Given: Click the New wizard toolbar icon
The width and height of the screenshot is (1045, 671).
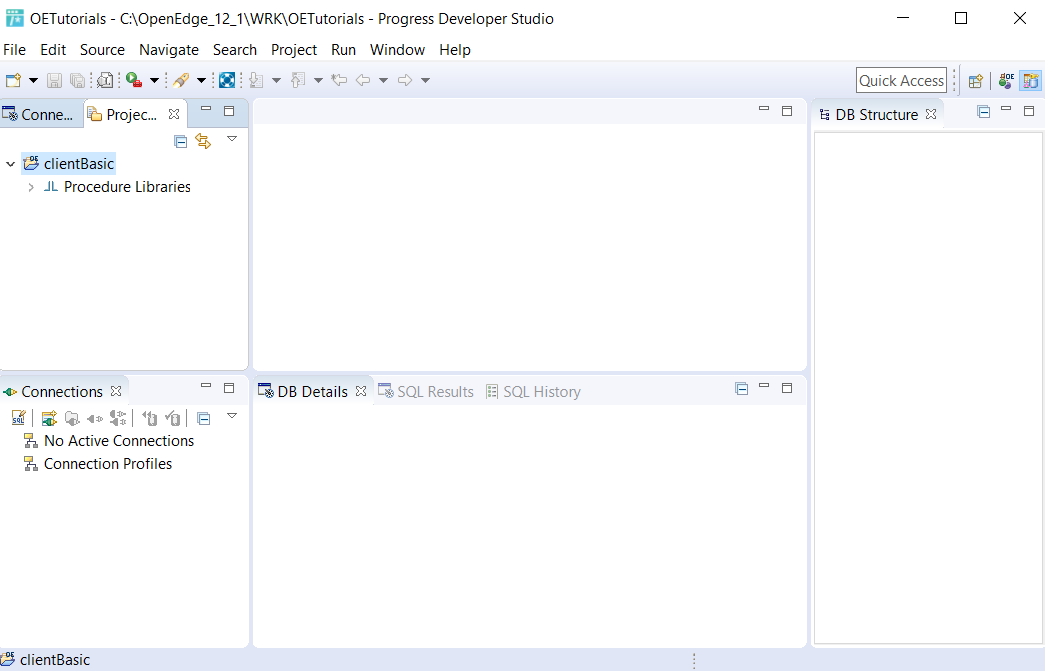Looking at the screenshot, I should pyautogui.click(x=13, y=81).
